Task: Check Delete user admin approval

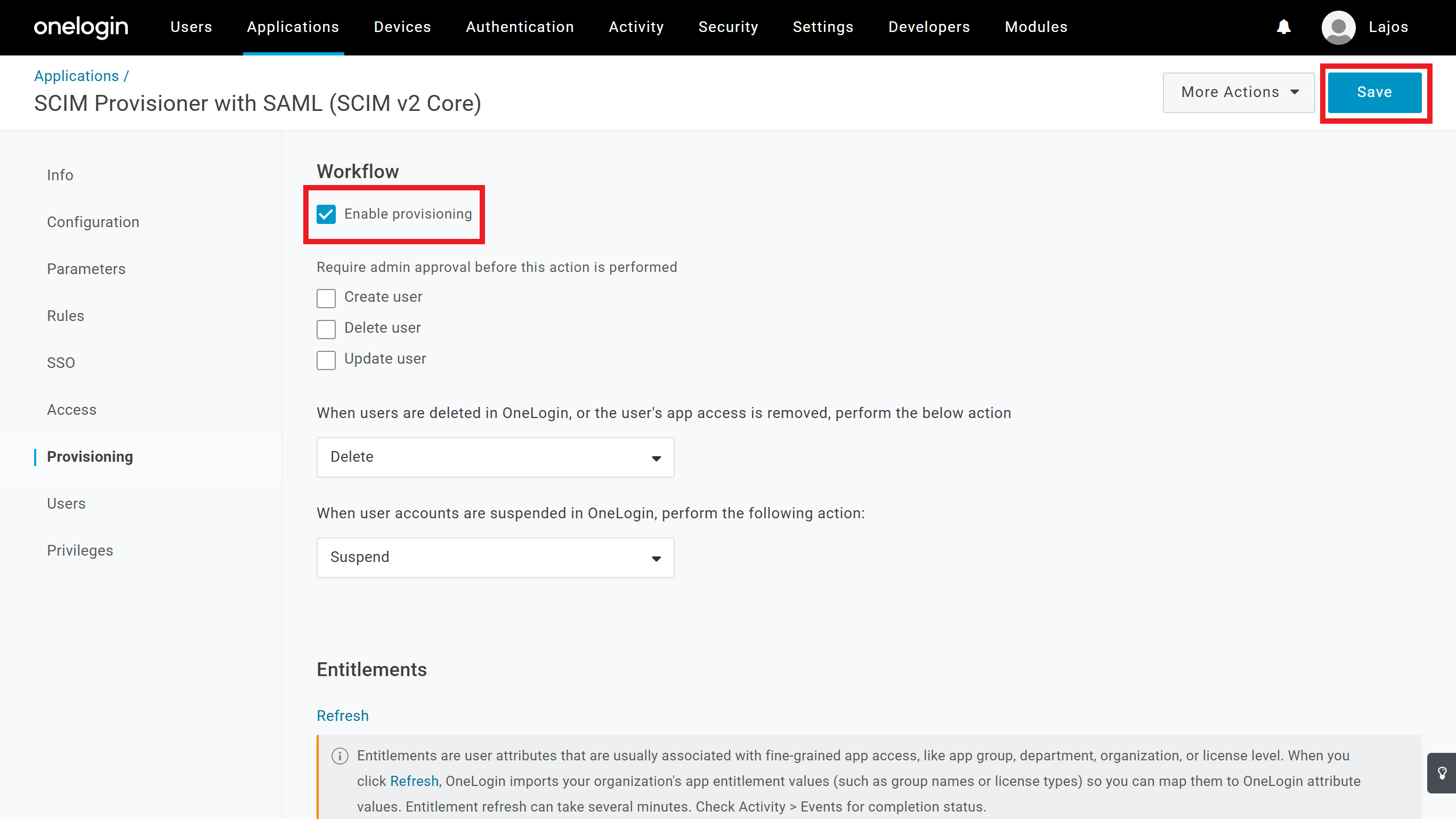Action: [x=326, y=329]
